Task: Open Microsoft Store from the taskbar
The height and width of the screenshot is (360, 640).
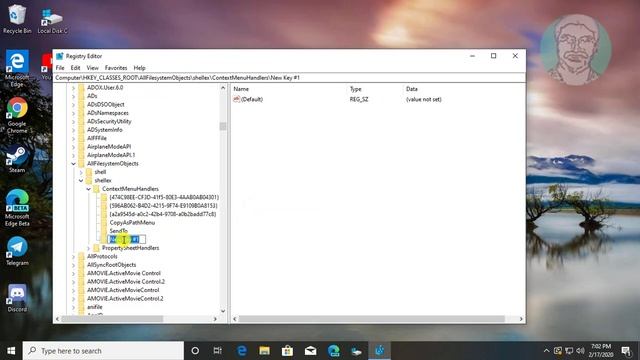Action: coord(287,351)
